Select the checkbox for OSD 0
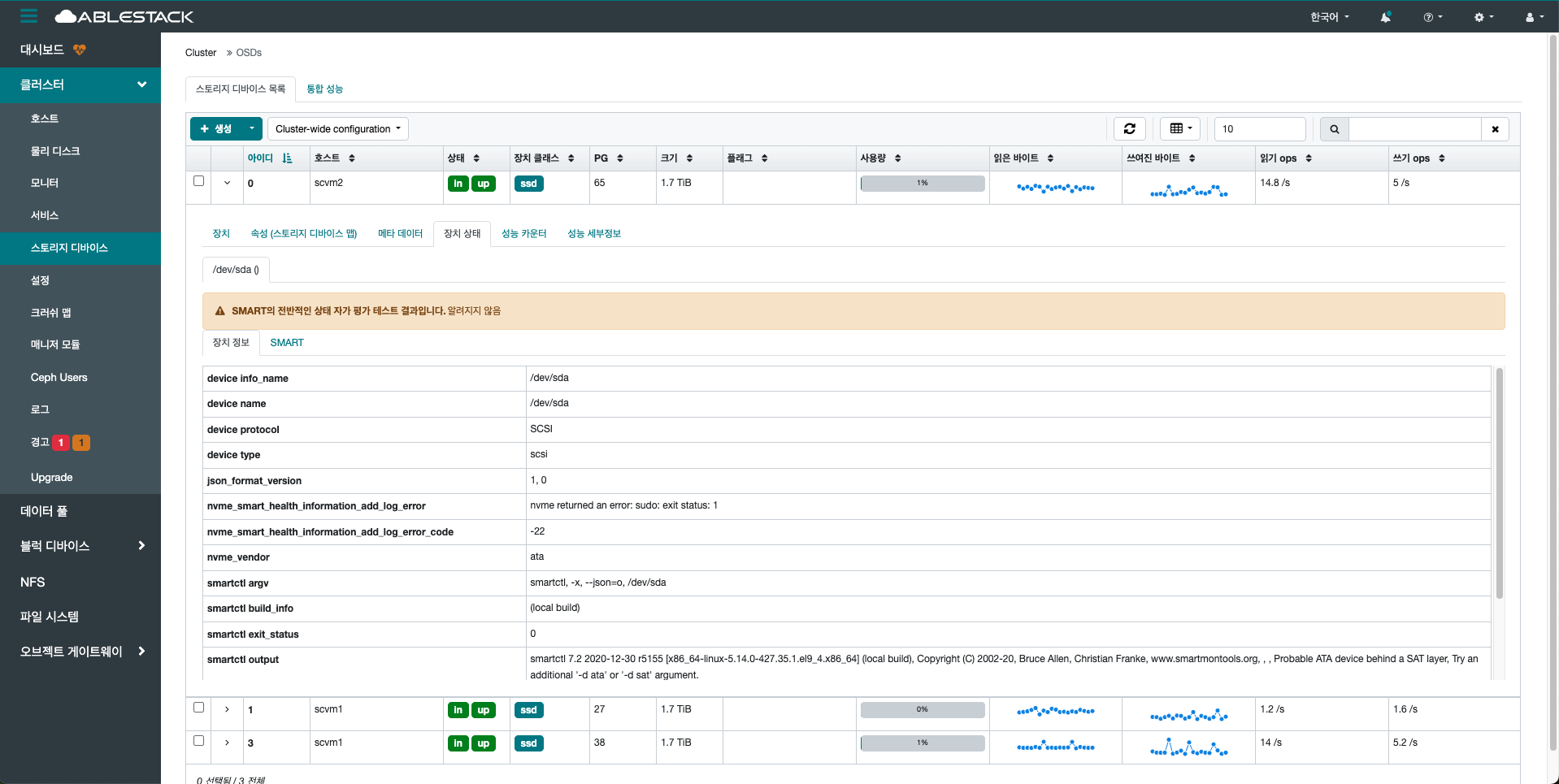 pos(198,181)
